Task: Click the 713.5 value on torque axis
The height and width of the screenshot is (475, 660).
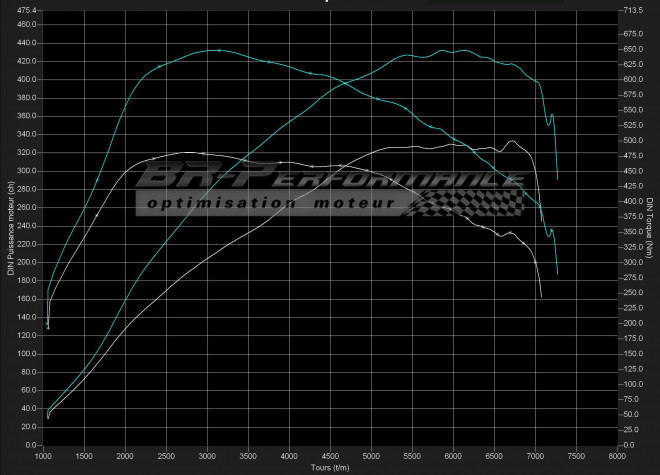Action: [x=631, y=9]
